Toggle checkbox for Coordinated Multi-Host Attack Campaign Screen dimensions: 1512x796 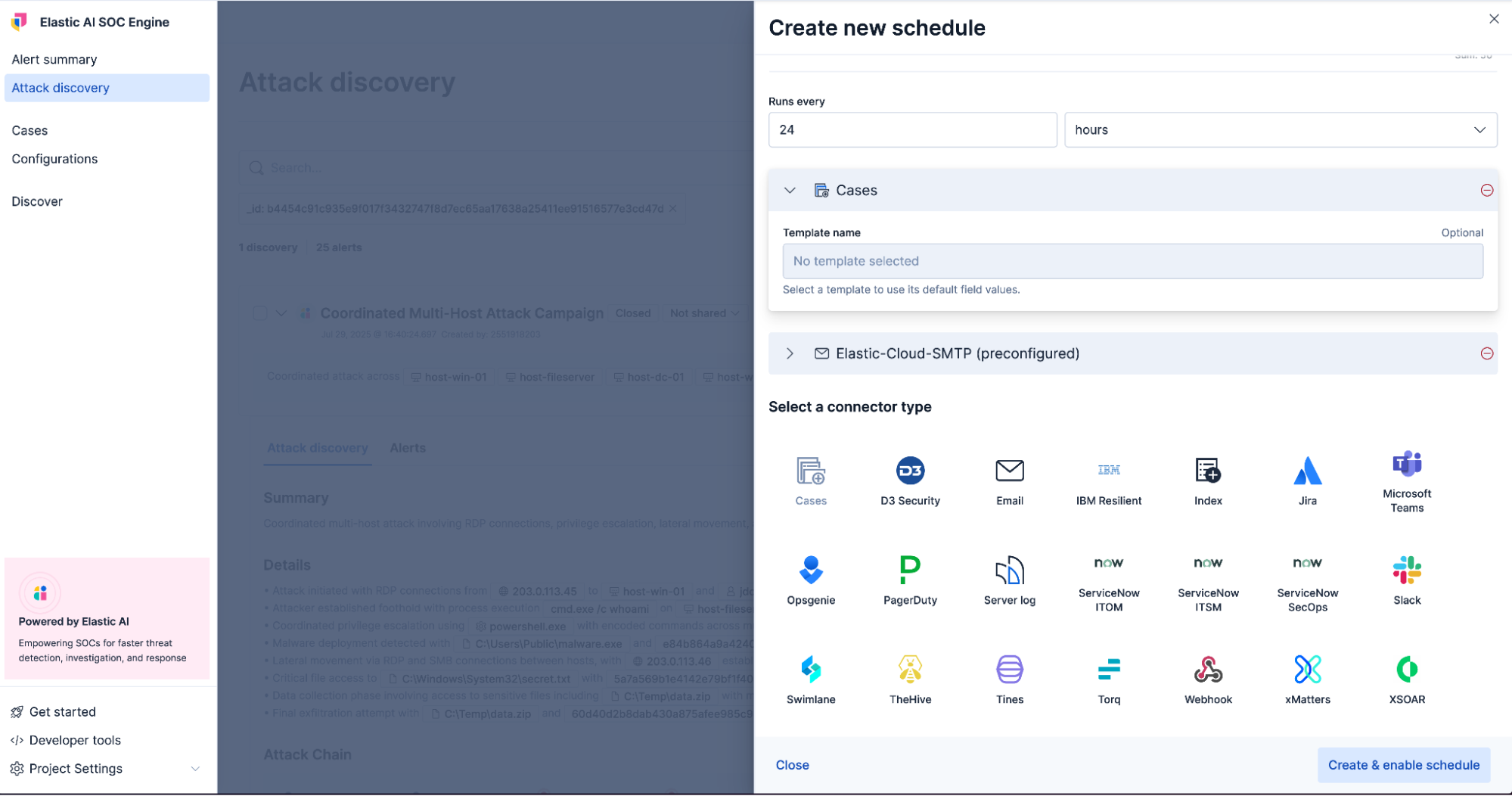coord(259,313)
